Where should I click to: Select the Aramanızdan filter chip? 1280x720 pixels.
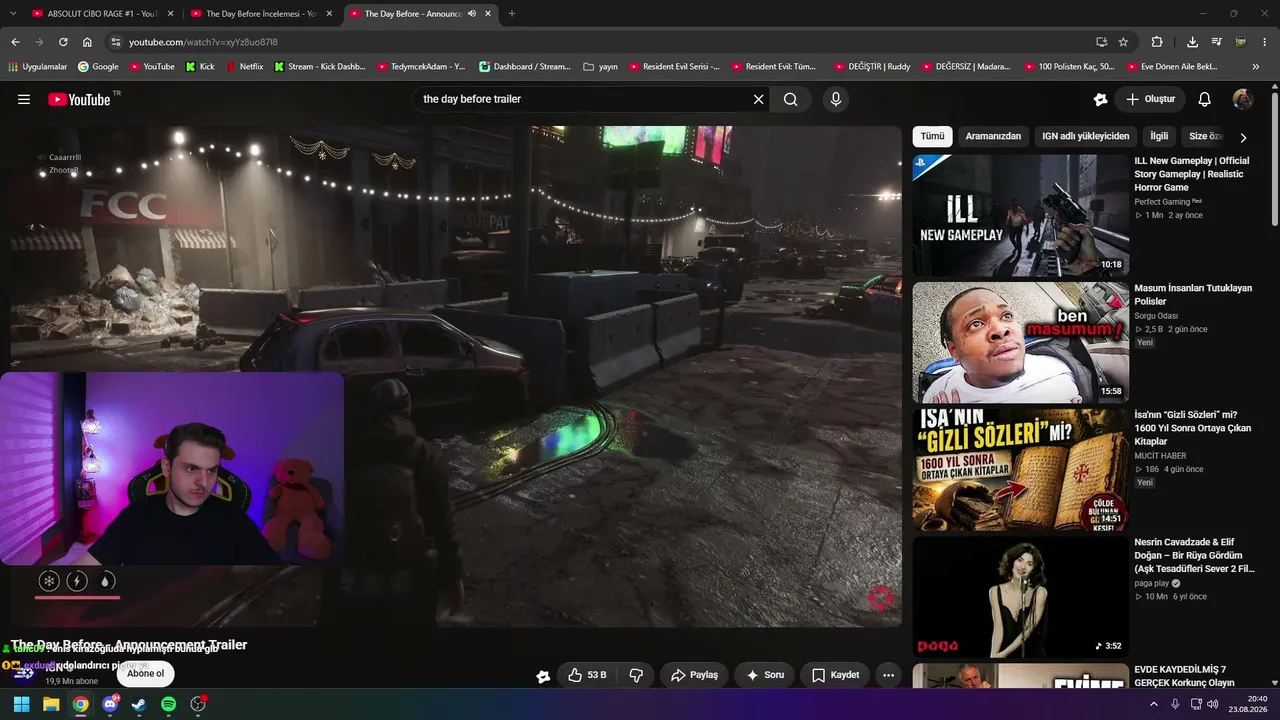click(993, 137)
